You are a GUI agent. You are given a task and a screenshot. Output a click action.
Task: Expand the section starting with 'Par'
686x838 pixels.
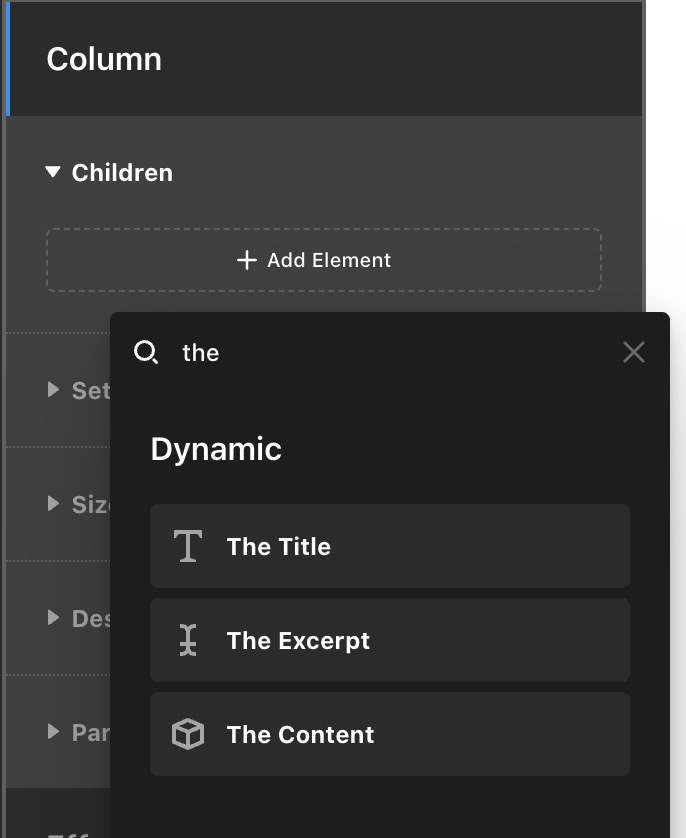[54, 732]
